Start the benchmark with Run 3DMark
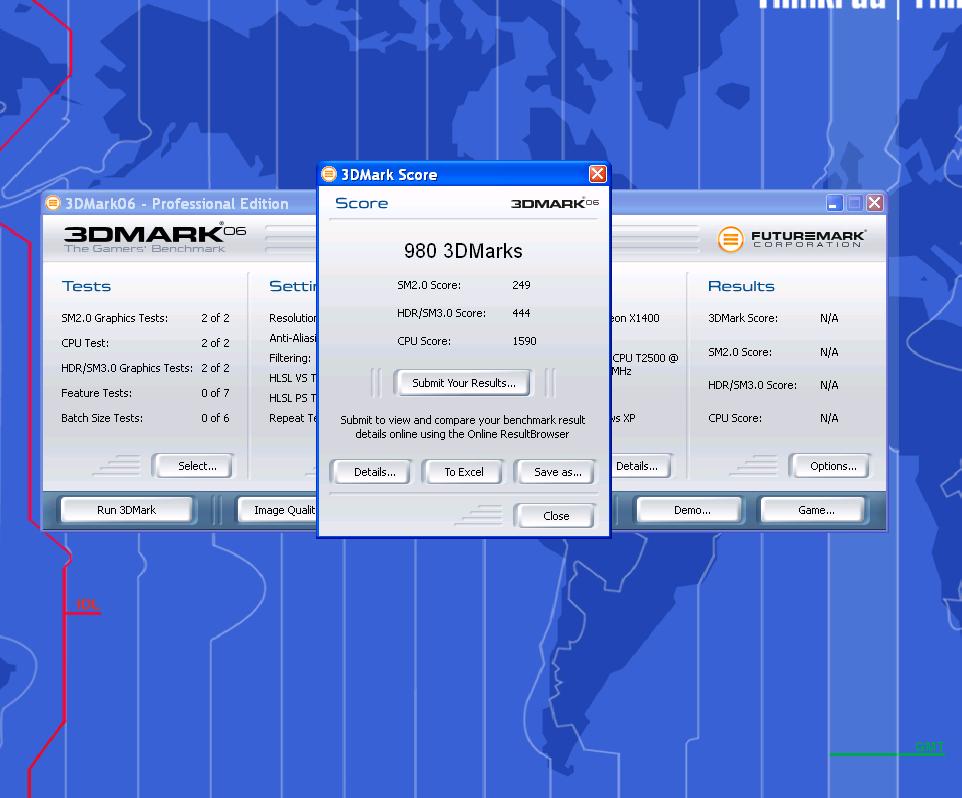Viewport: 962px width, 798px height. (x=126, y=510)
